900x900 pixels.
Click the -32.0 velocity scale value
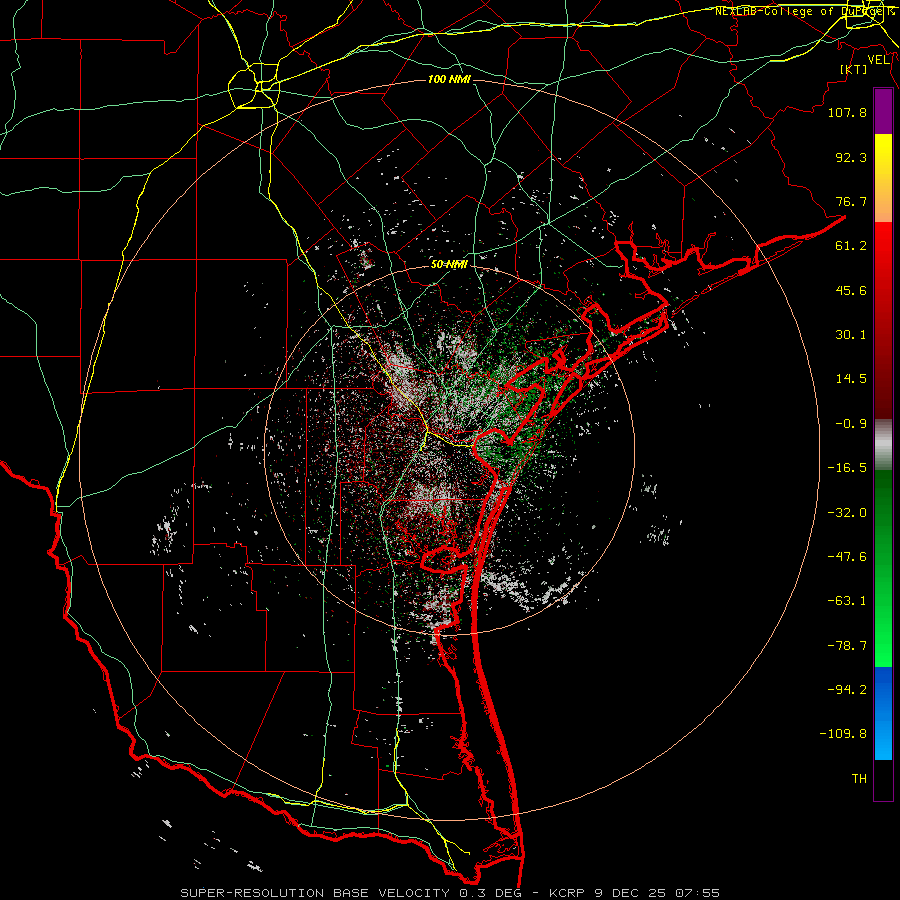click(847, 513)
